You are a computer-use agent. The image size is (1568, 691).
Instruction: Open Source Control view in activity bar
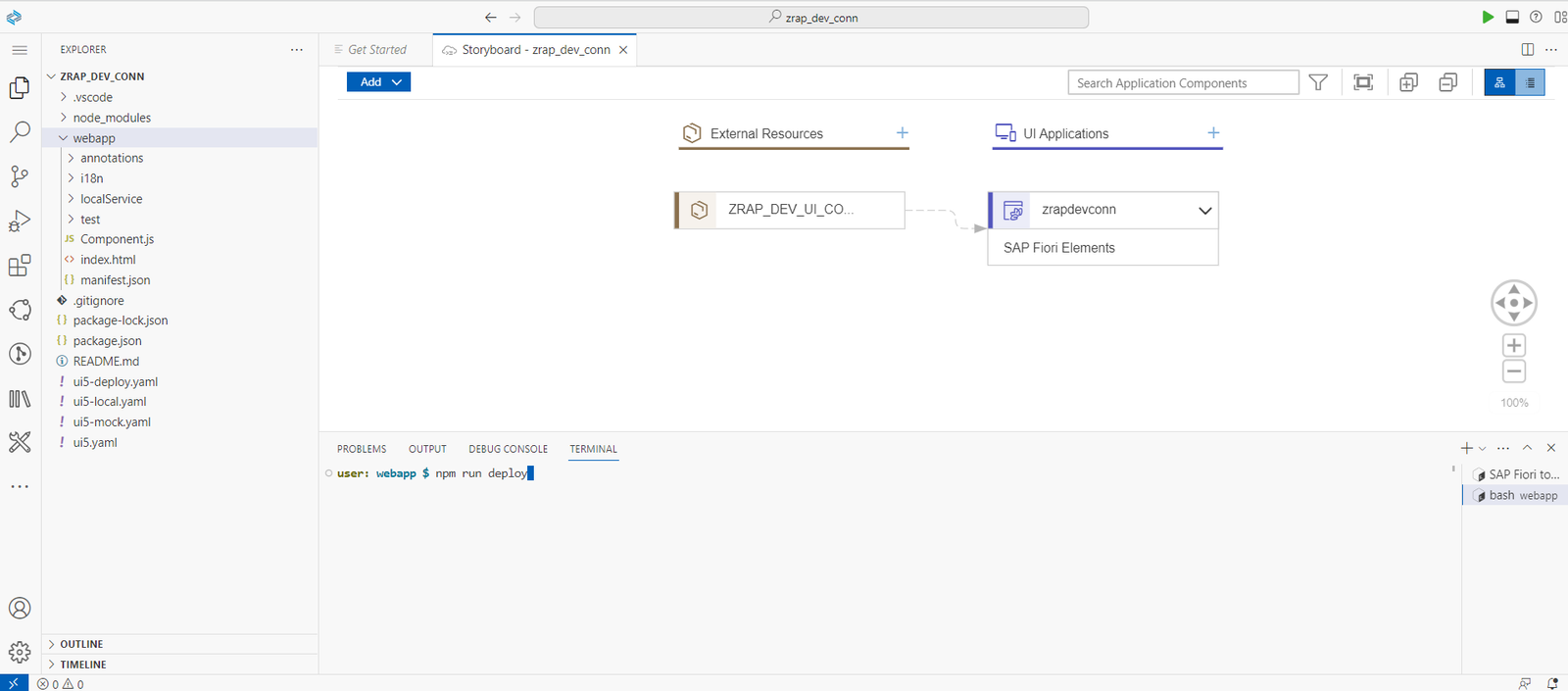[20, 176]
